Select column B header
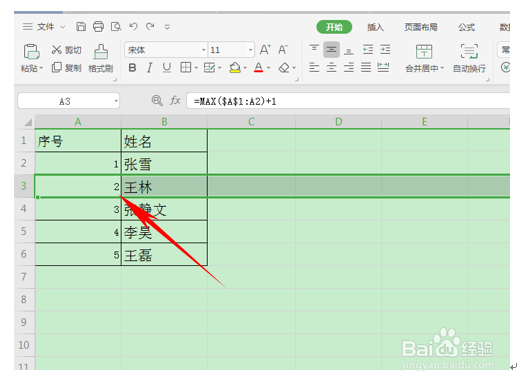This screenshot has height=384, width=524. pos(164,122)
